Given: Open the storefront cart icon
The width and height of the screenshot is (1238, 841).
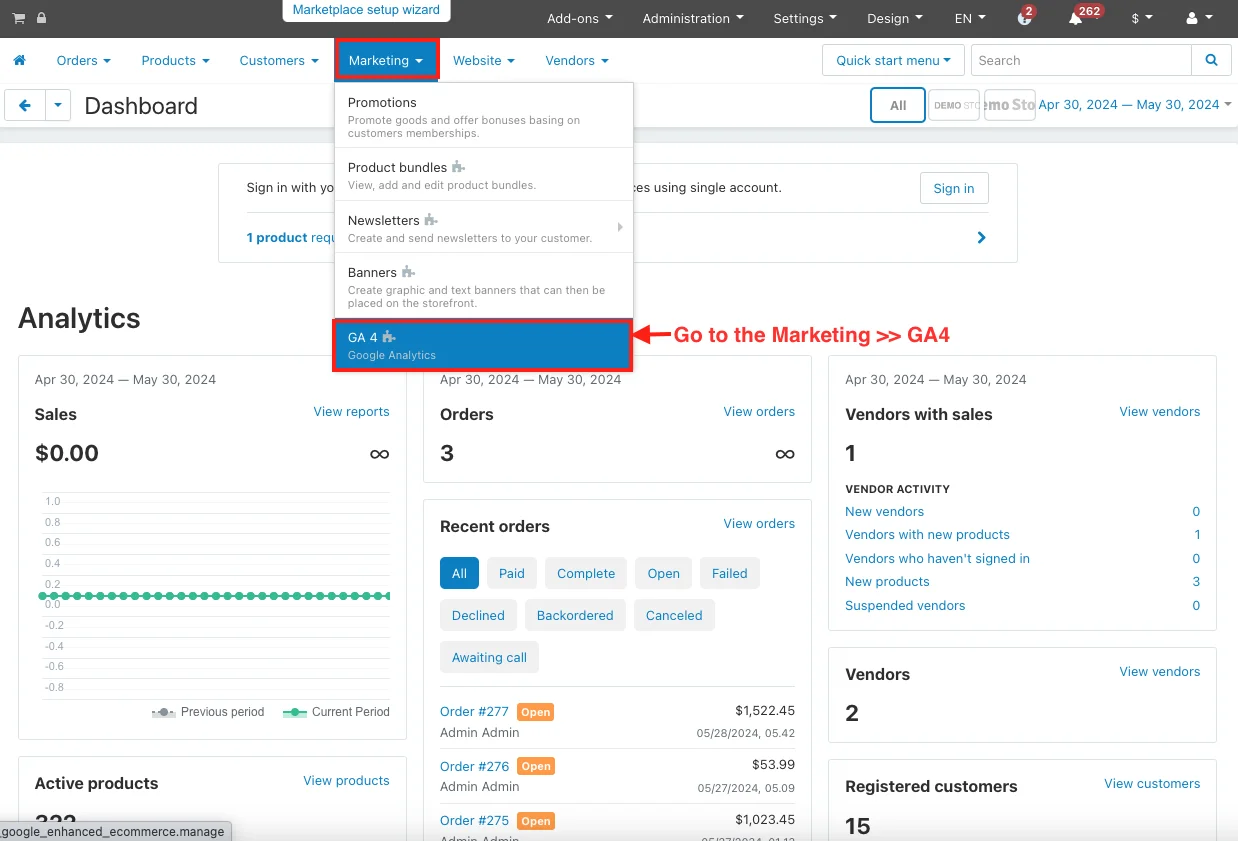Looking at the screenshot, I should pyautogui.click(x=18, y=18).
